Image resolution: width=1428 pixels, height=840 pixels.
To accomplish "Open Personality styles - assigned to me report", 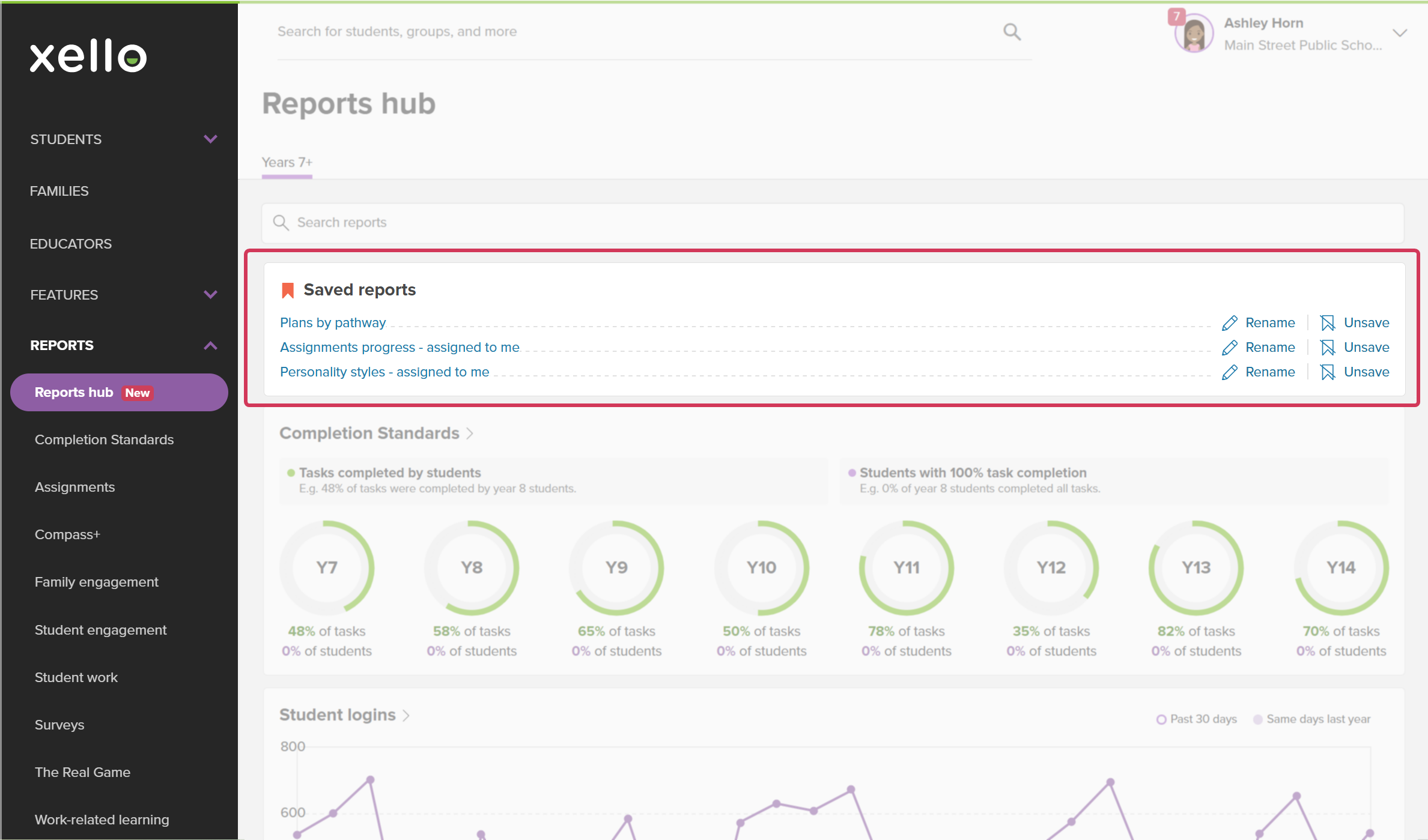I will click(384, 372).
